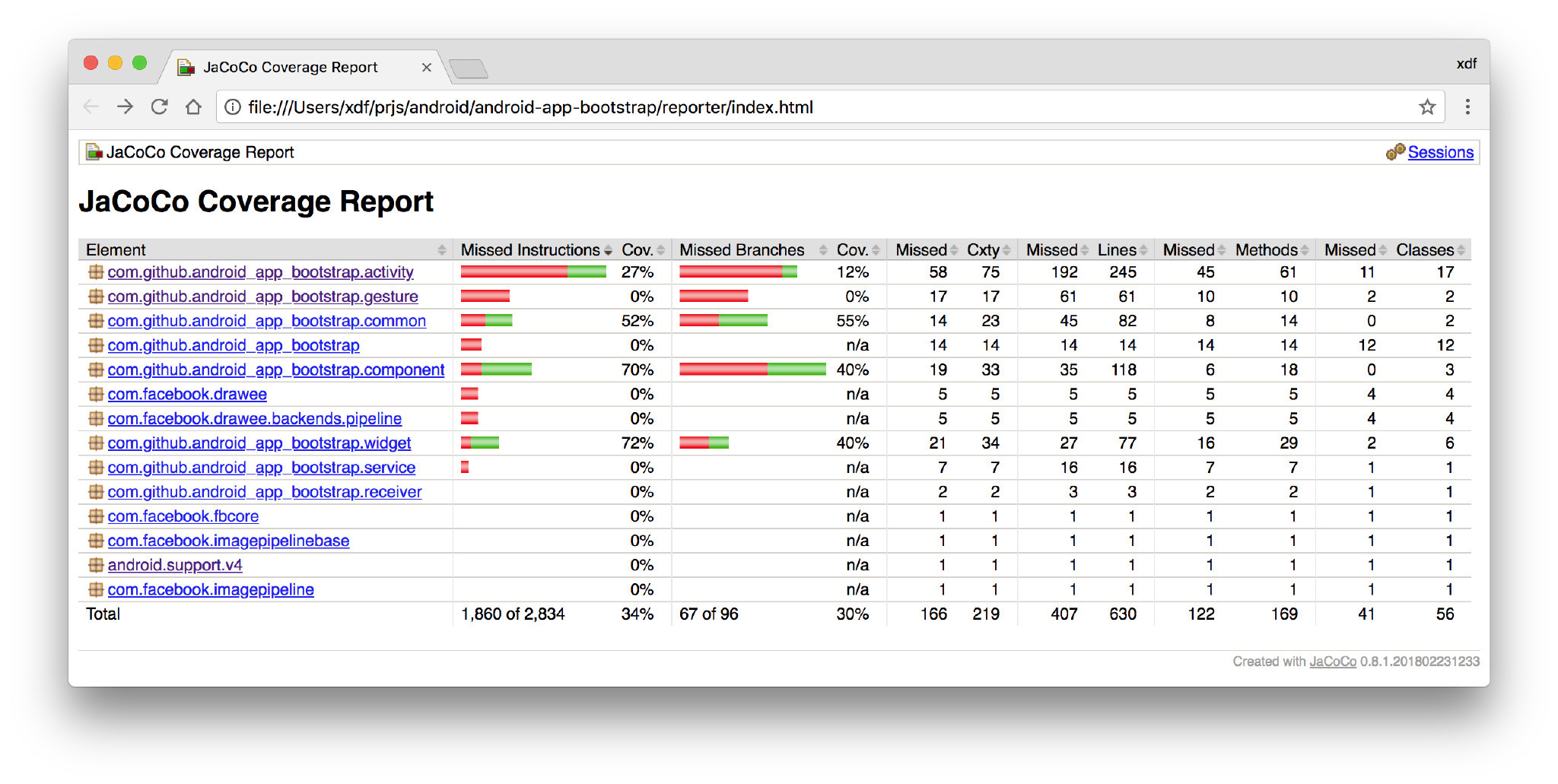Bookmark page with the star icon

click(x=1426, y=107)
